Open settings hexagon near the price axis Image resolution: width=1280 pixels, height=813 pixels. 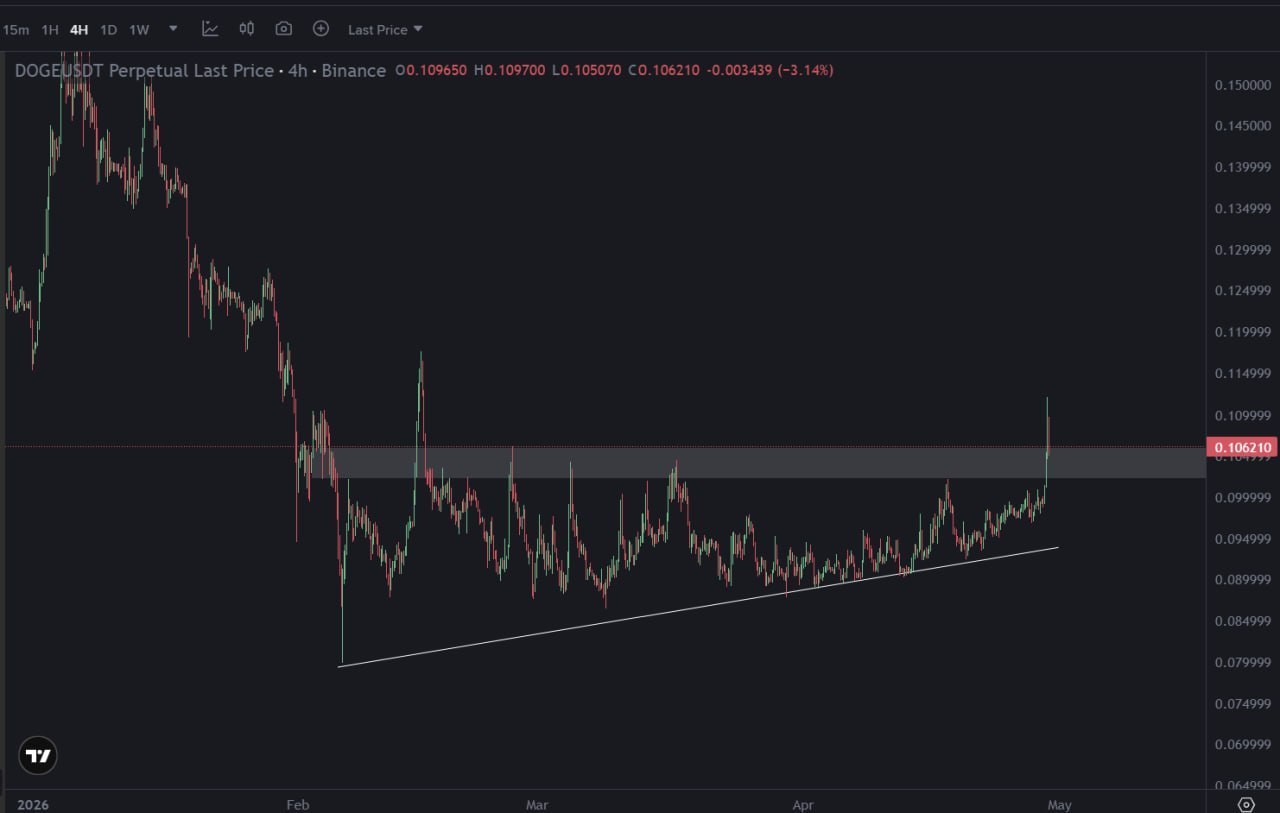click(1246, 804)
